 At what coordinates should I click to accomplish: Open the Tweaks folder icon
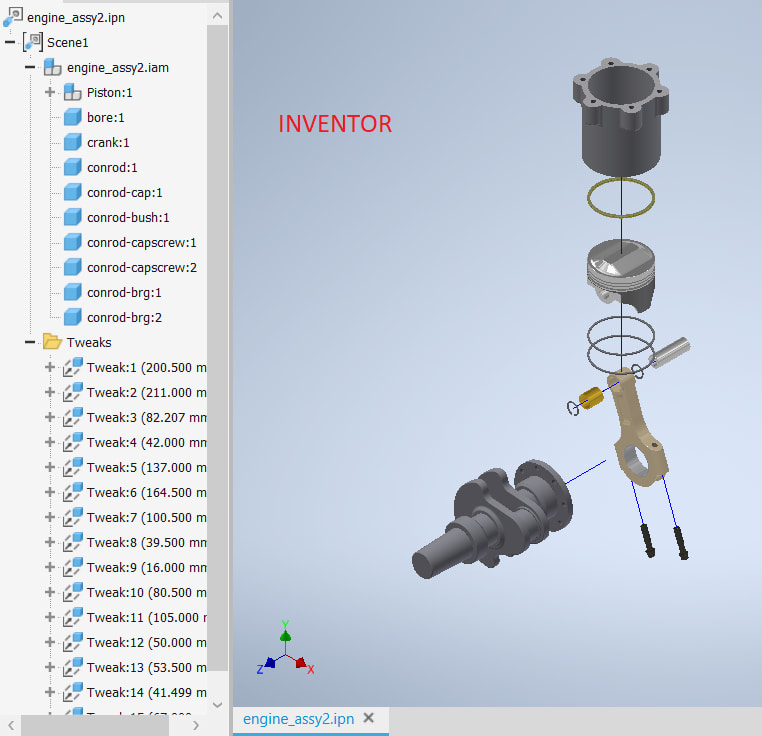[53, 342]
